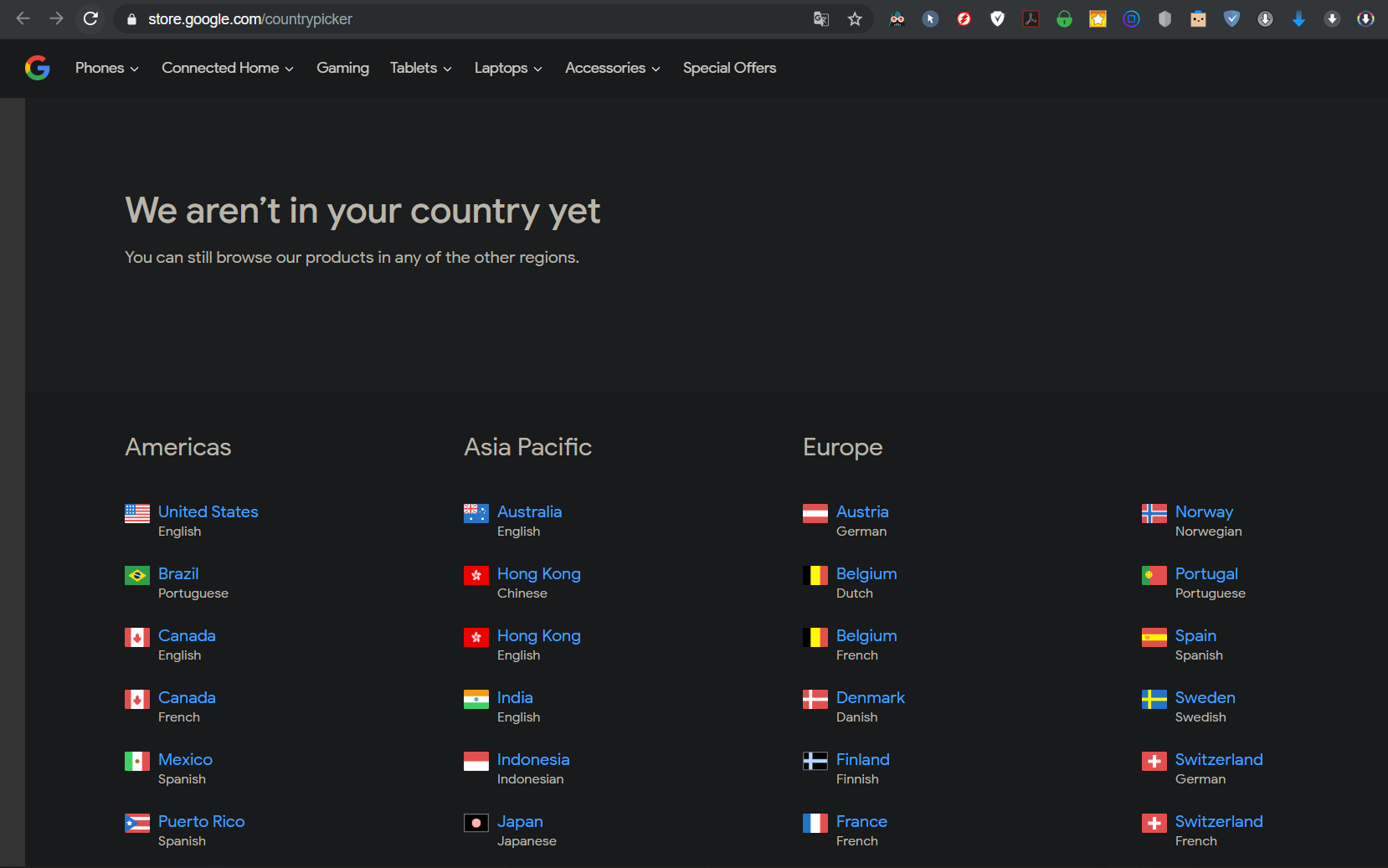Open the Spain store
The image size is (1388, 868).
click(1195, 635)
